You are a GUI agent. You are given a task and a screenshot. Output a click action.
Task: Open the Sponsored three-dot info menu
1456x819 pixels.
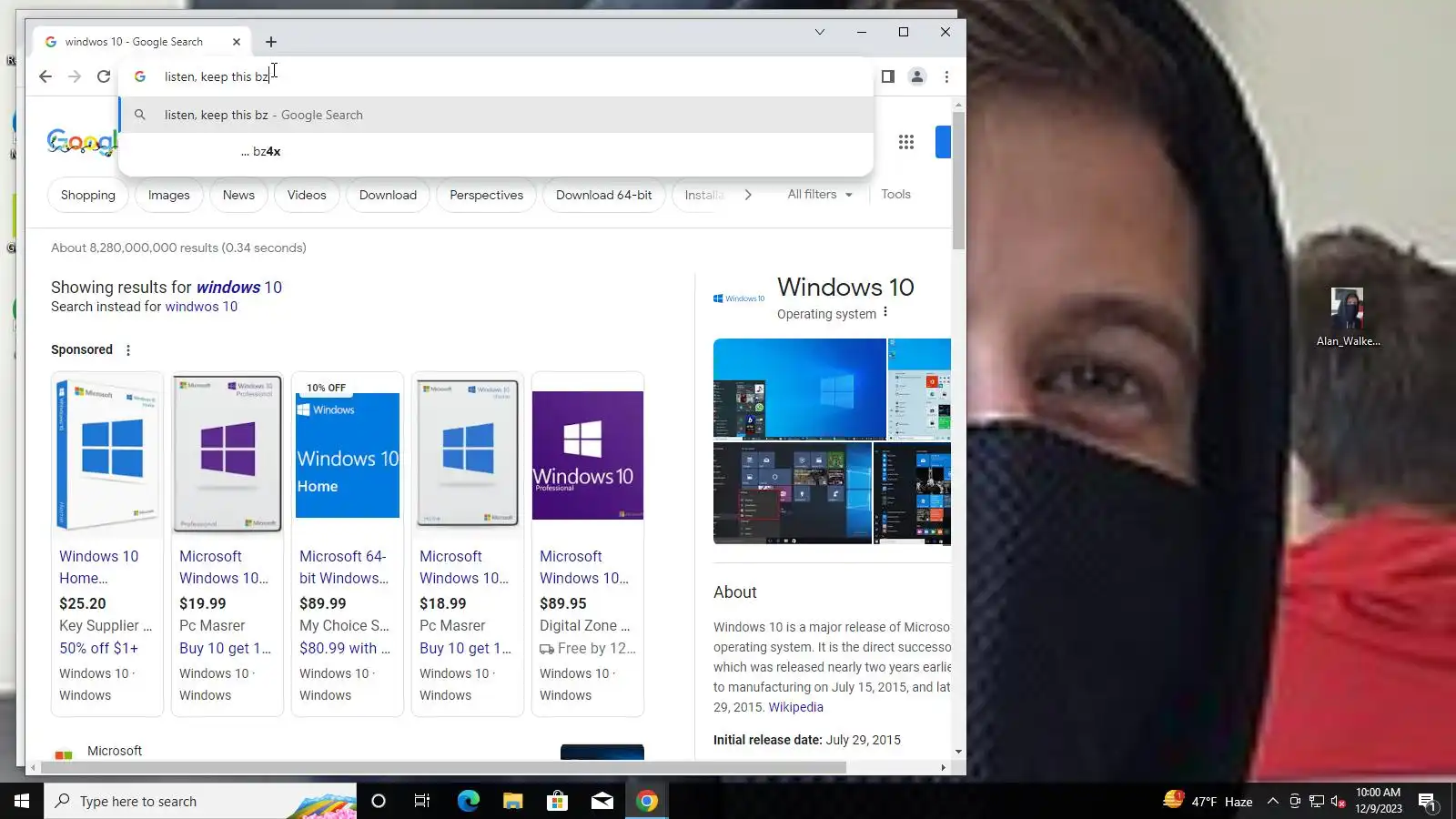click(128, 350)
